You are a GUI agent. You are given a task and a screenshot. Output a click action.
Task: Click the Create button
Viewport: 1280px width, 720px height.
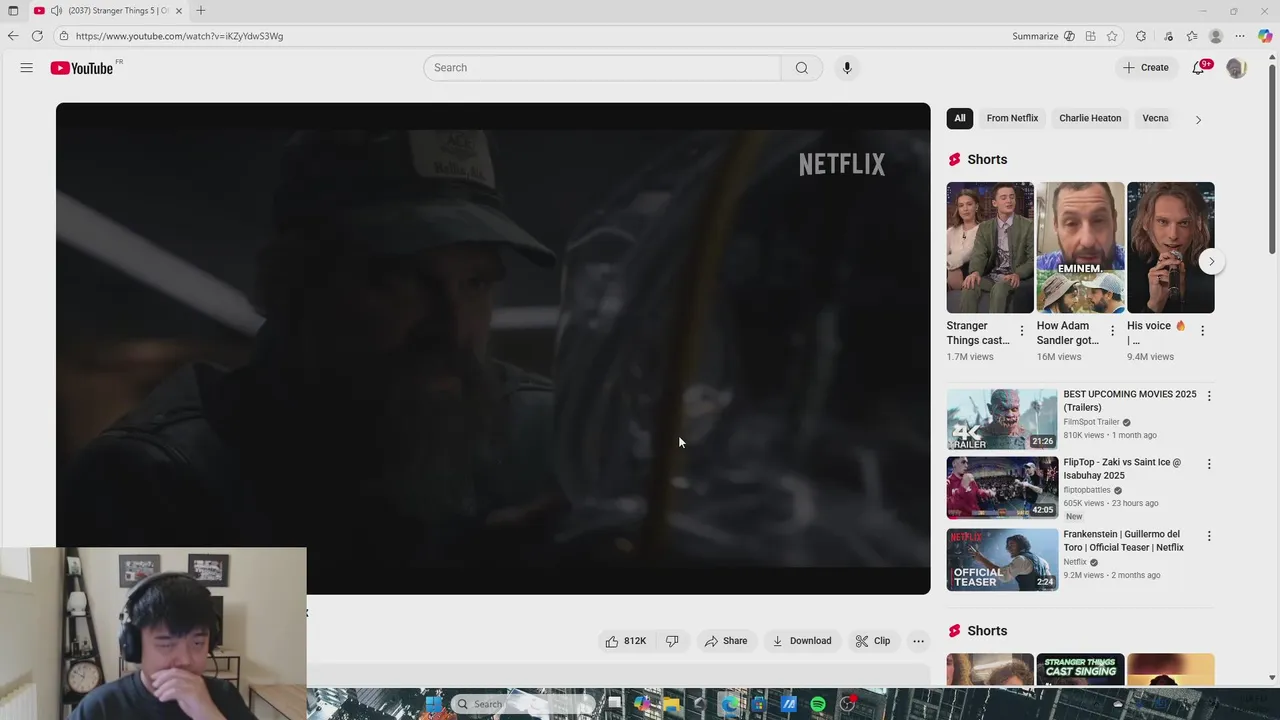[x=1146, y=68]
